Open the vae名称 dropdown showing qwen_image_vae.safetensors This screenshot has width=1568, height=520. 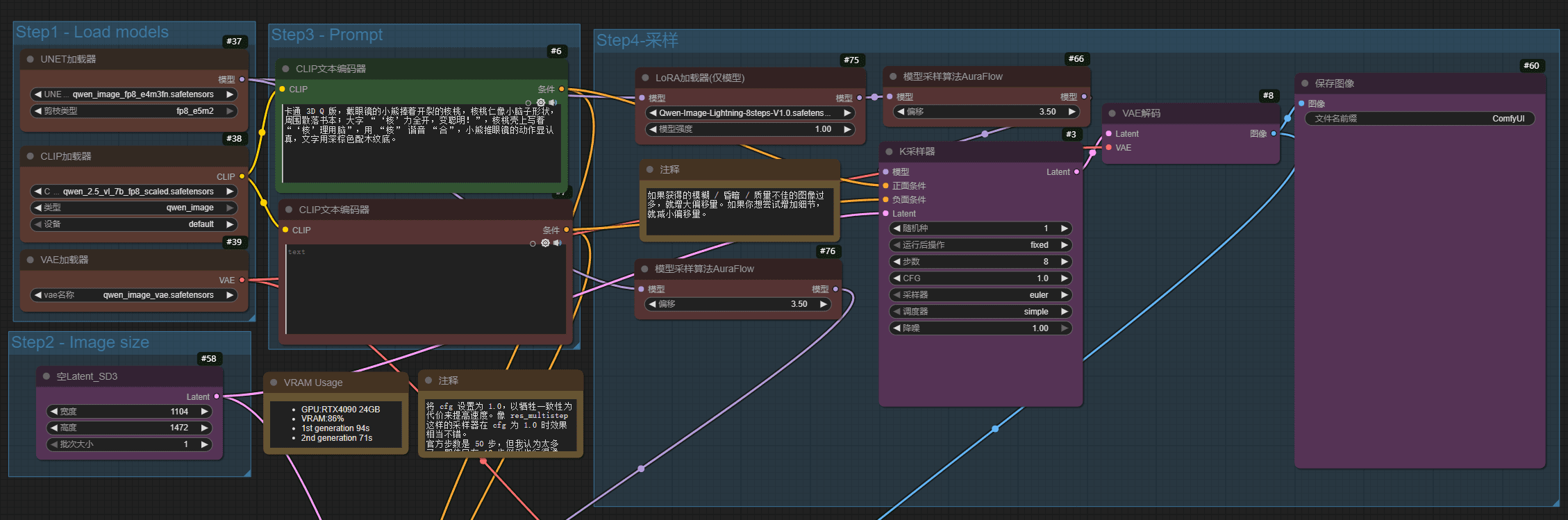tap(133, 295)
